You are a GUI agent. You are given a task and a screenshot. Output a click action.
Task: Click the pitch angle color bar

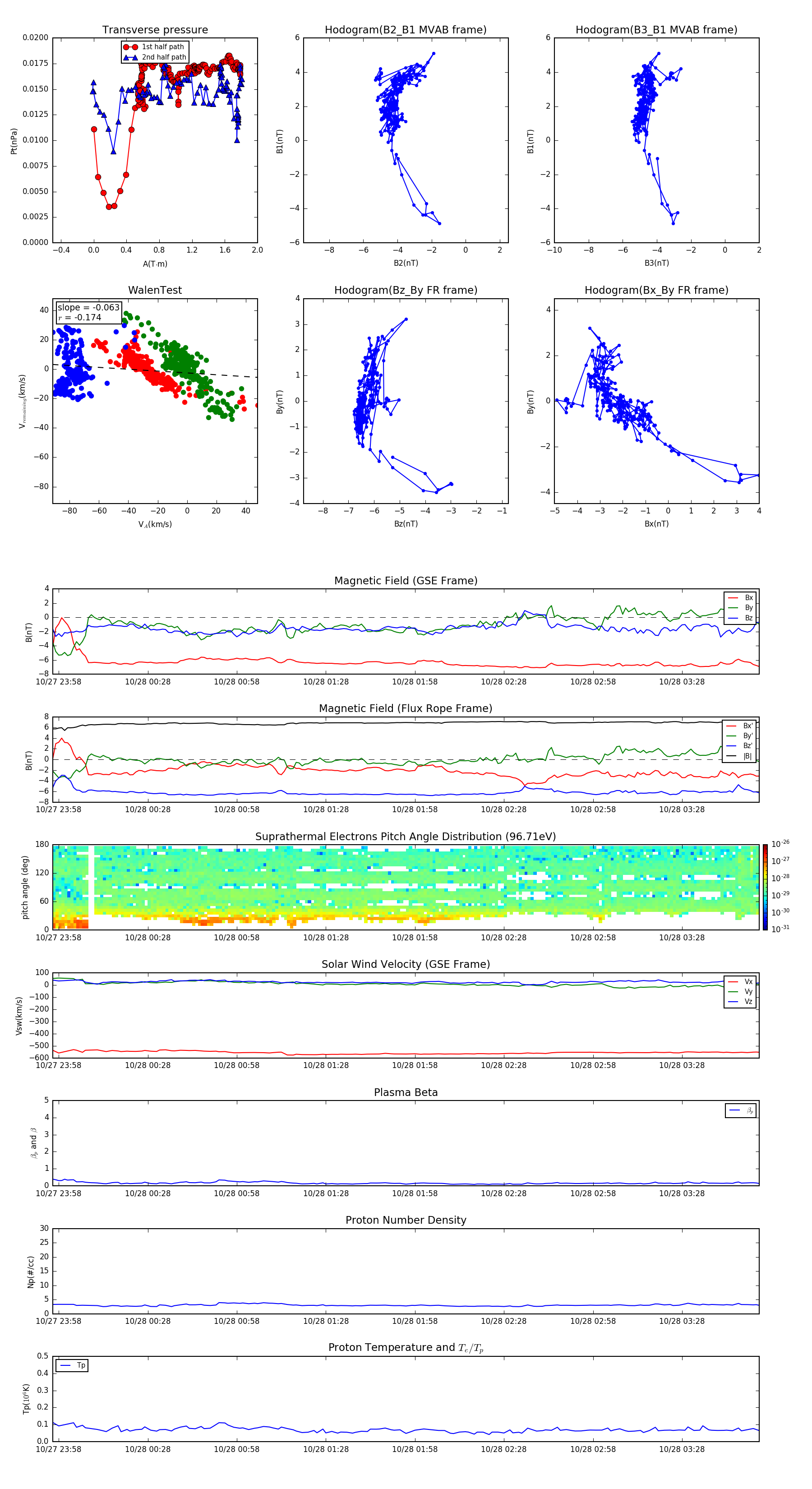pyautogui.click(x=765, y=887)
